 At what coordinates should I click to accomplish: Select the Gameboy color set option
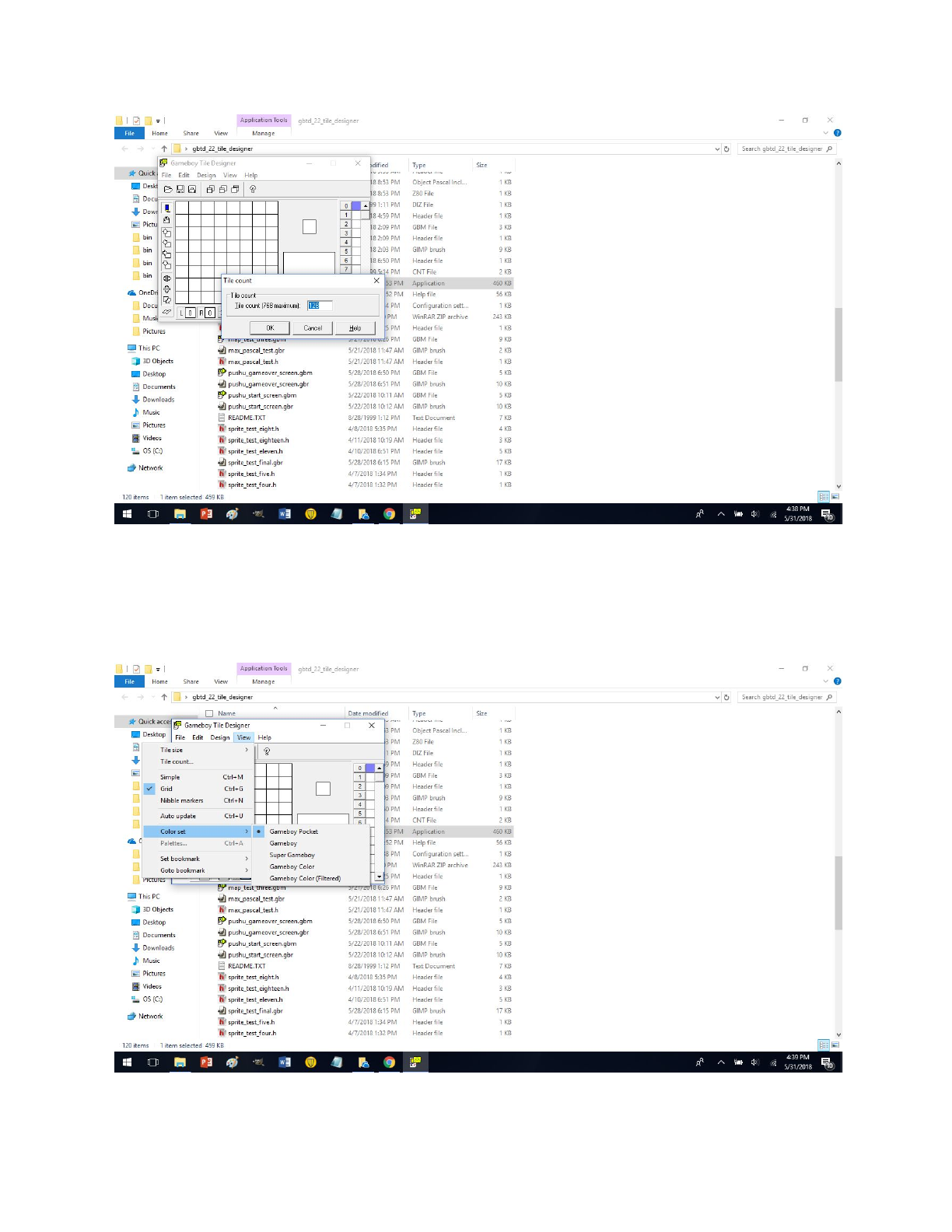[310, 843]
